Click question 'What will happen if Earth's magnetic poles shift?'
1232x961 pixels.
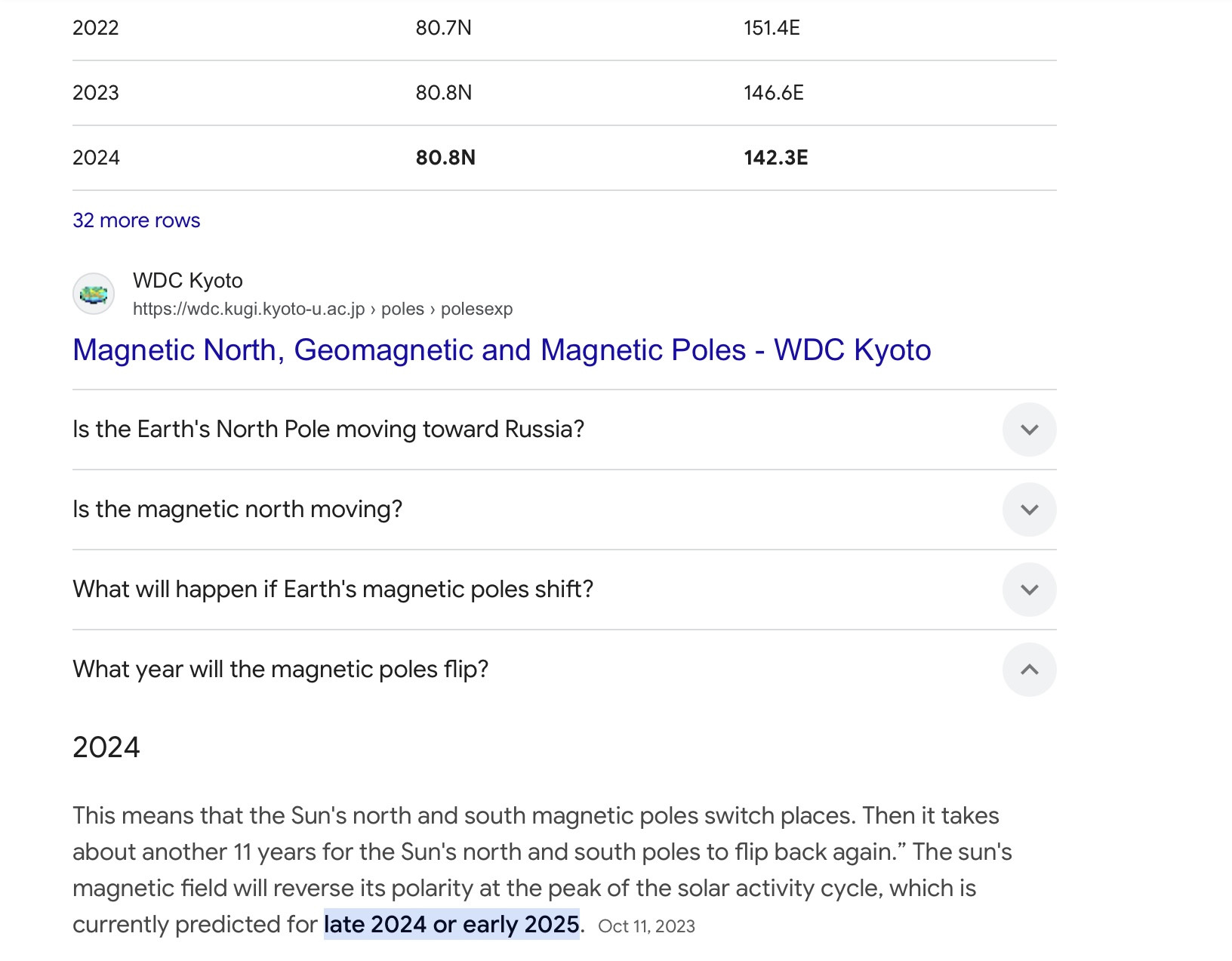333,590
